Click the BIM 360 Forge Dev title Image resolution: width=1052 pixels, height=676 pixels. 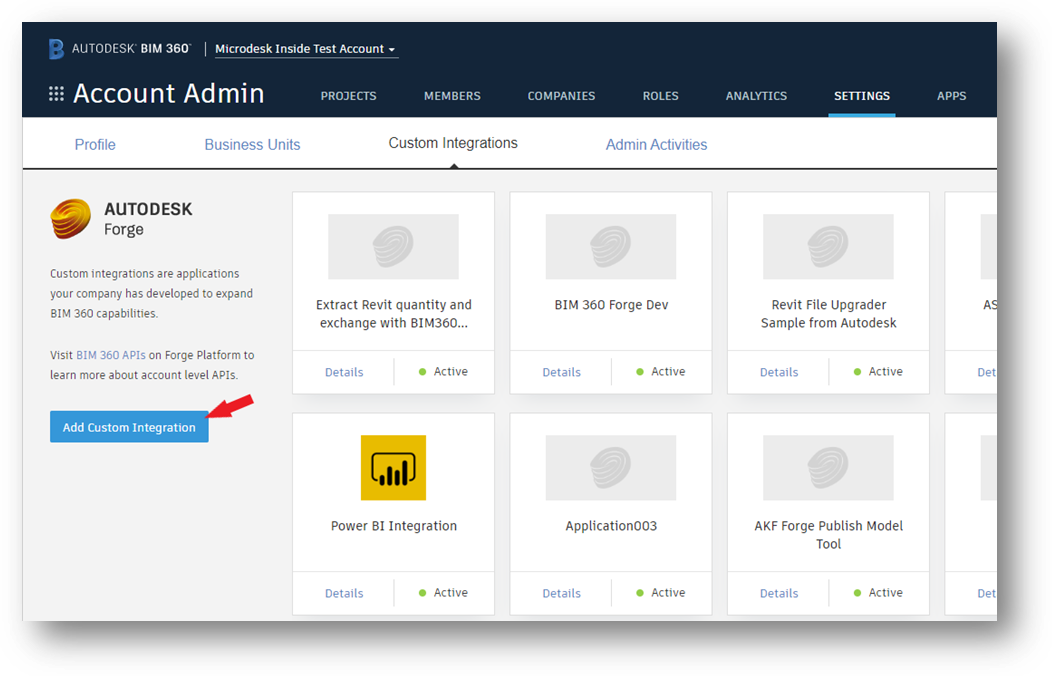click(611, 305)
